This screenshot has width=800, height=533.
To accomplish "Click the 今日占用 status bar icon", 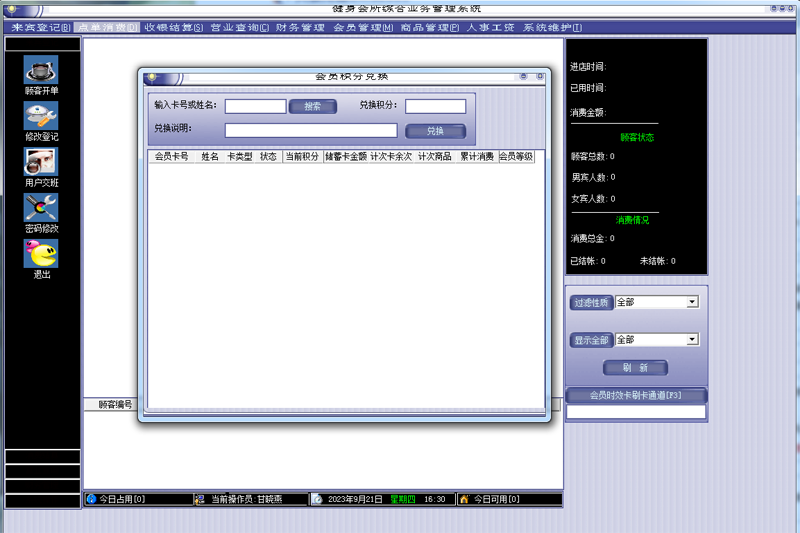I will [92, 499].
